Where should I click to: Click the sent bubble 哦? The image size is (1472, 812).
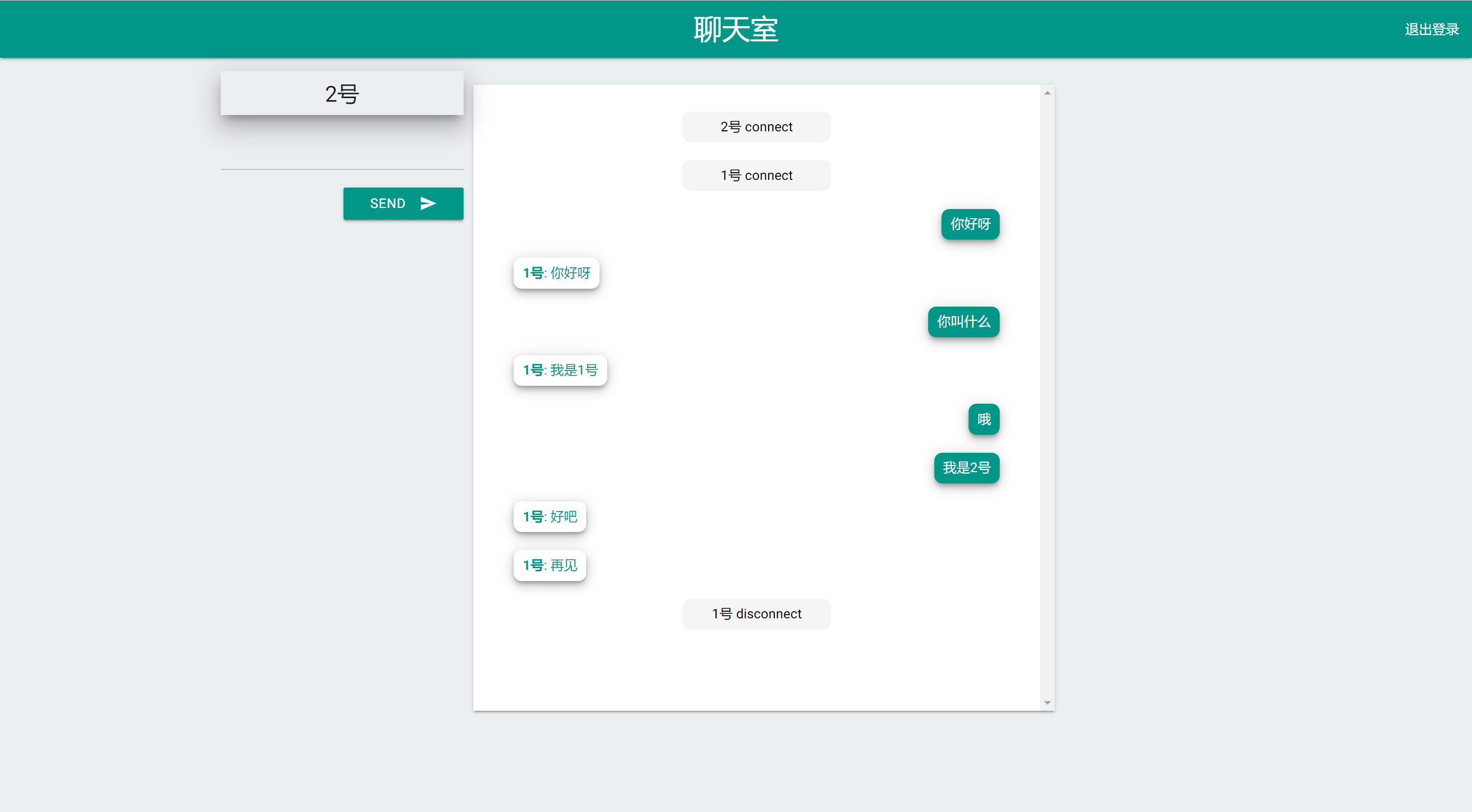pos(983,420)
